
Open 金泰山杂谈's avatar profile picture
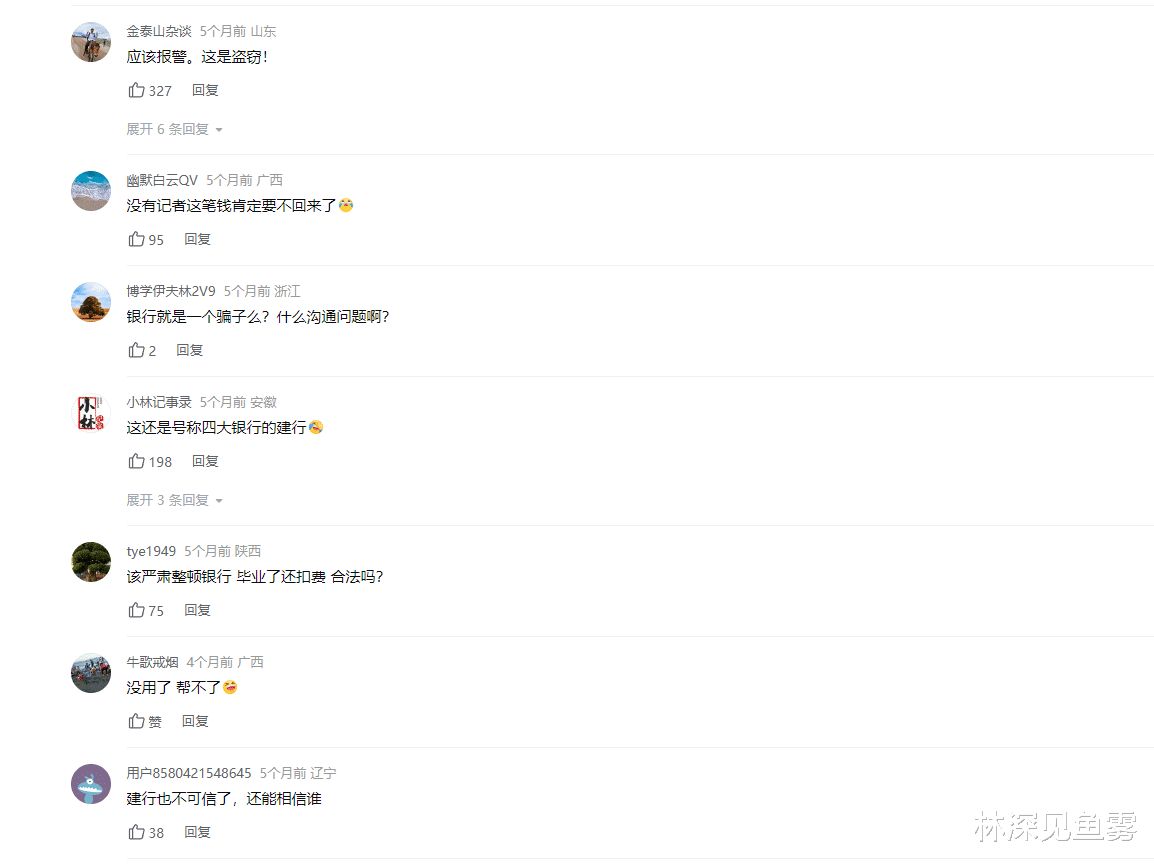coord(91,42)
